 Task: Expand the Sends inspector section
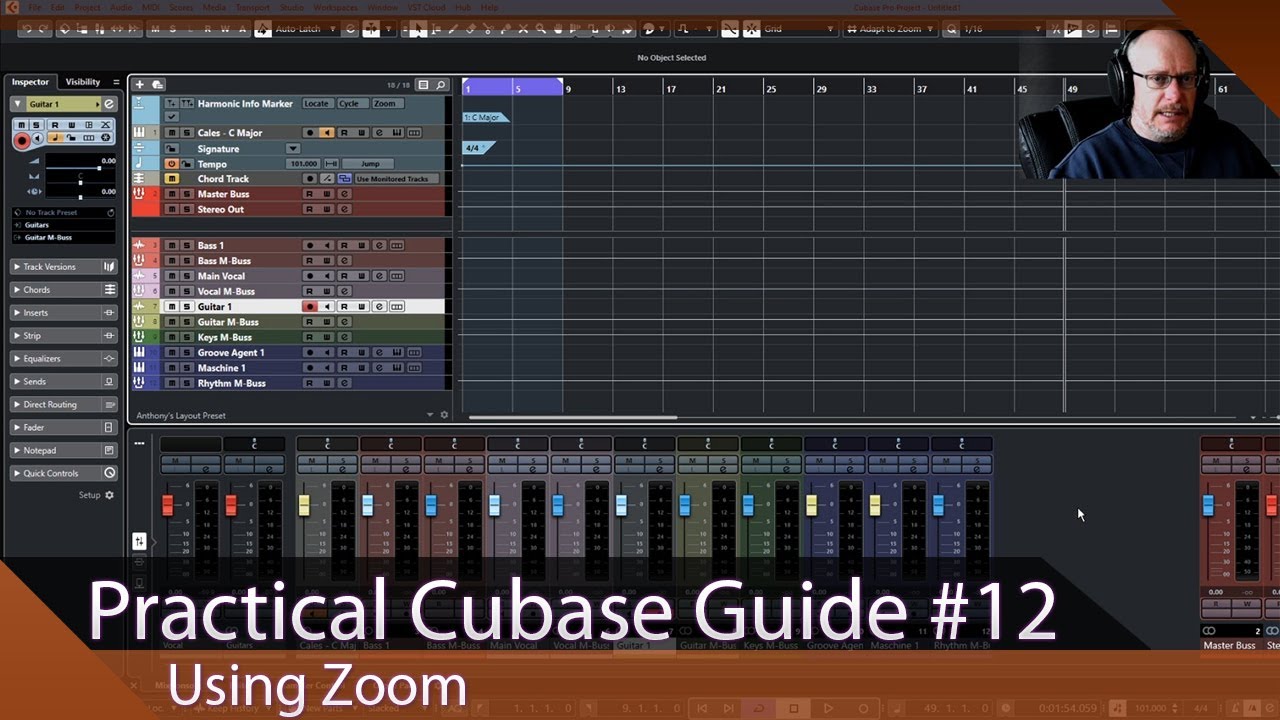tap(65, 381)
